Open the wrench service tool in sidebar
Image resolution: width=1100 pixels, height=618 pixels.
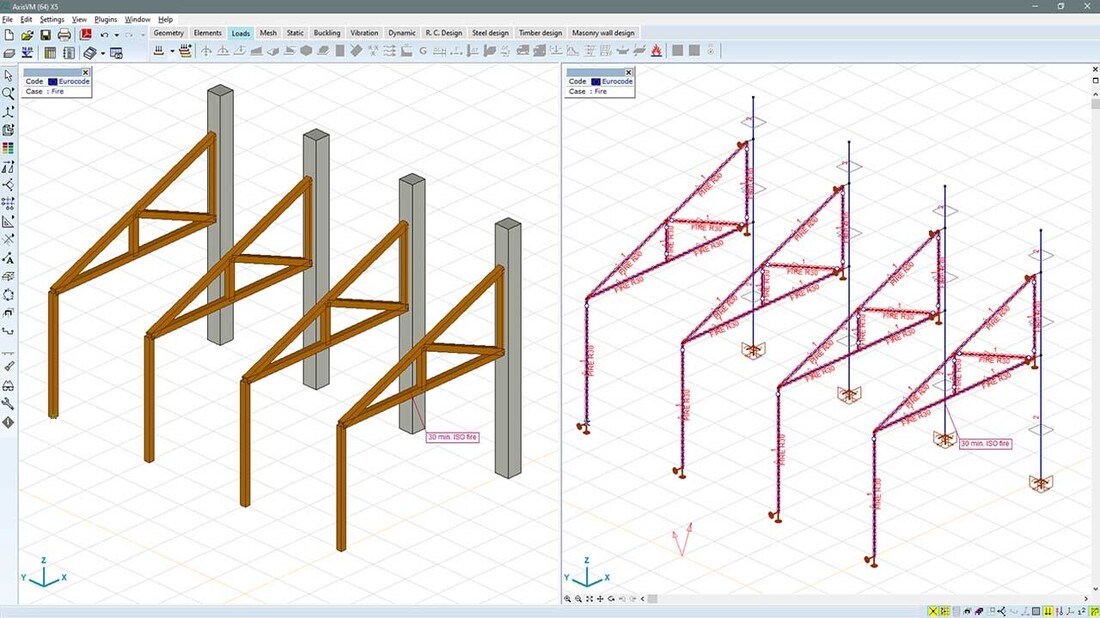point(9,404)
